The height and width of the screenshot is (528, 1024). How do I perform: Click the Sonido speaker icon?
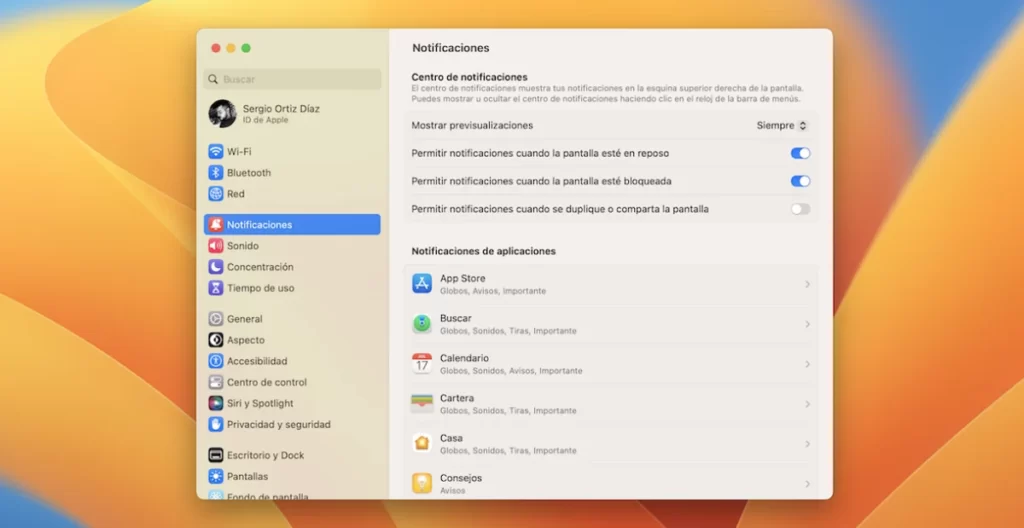216,246
